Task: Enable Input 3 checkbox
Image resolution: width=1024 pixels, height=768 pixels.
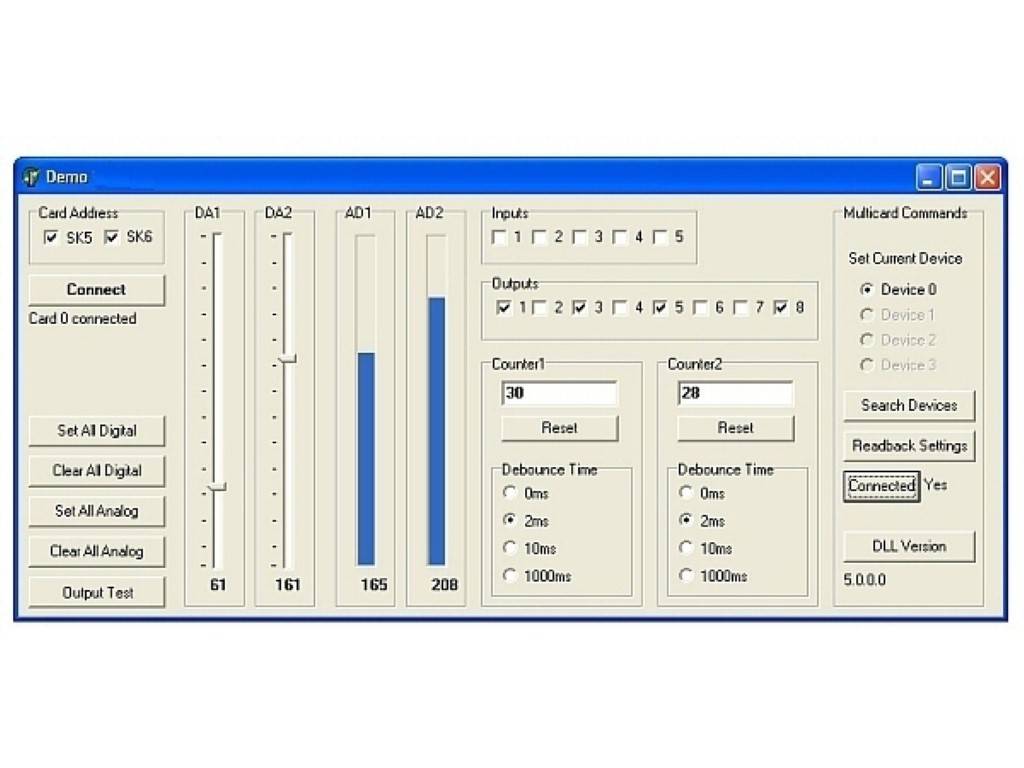Action: [578, 237]
